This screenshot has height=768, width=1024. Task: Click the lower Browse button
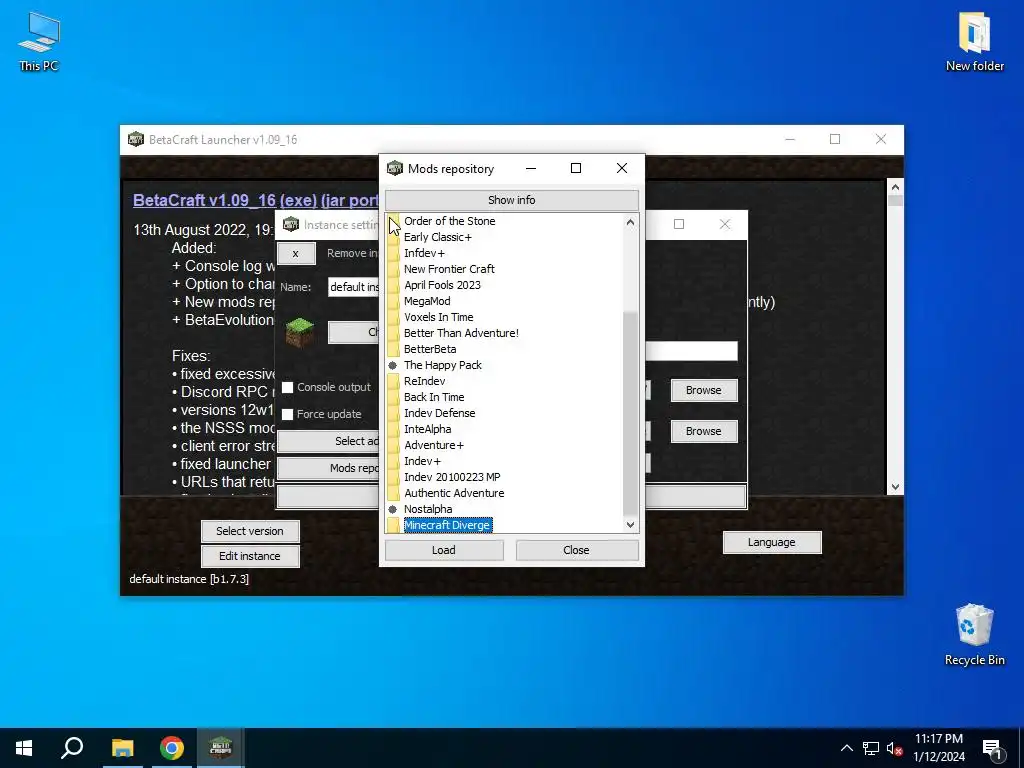click(703, 431)
